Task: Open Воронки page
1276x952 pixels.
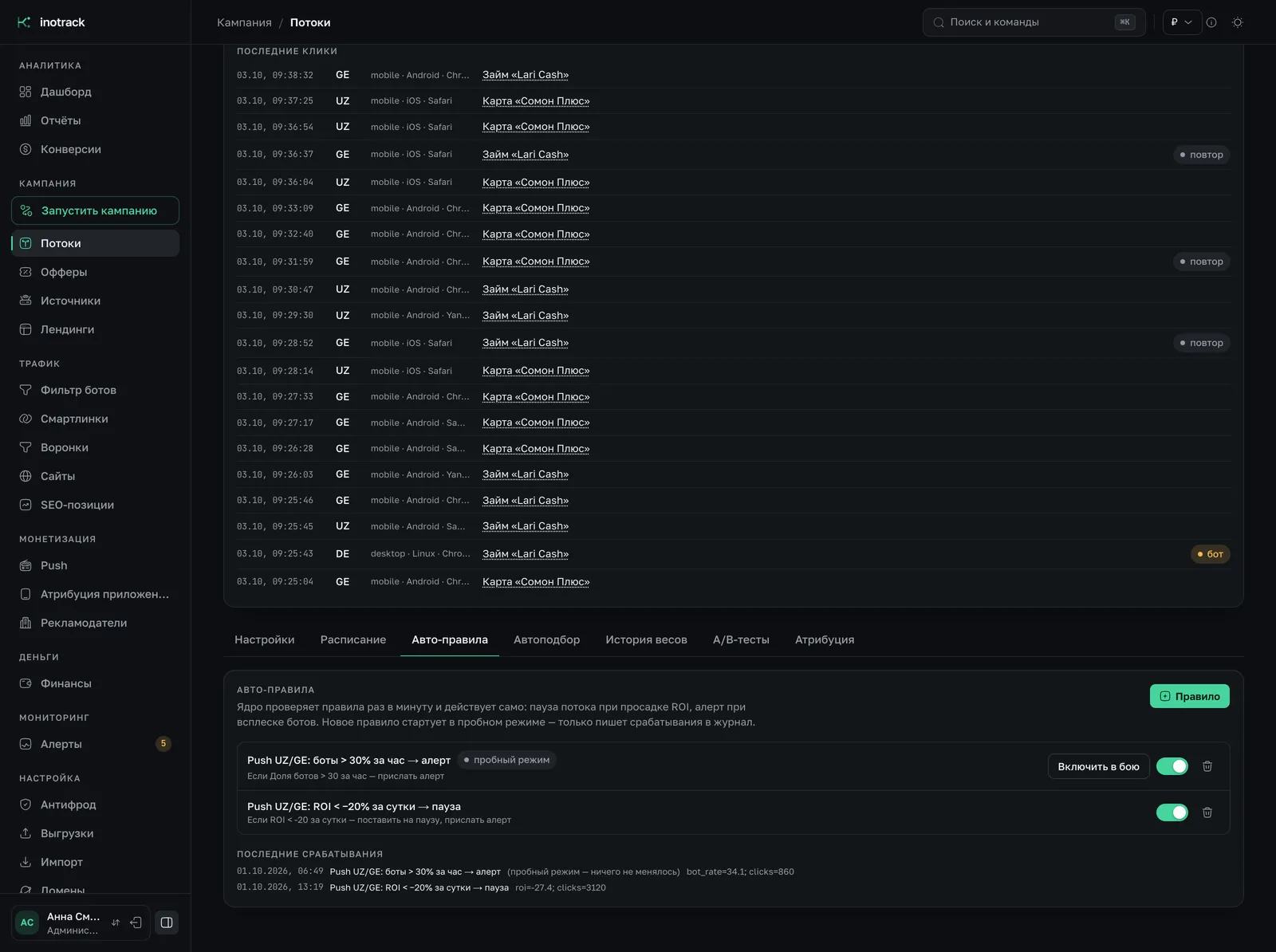Action: 95,447
